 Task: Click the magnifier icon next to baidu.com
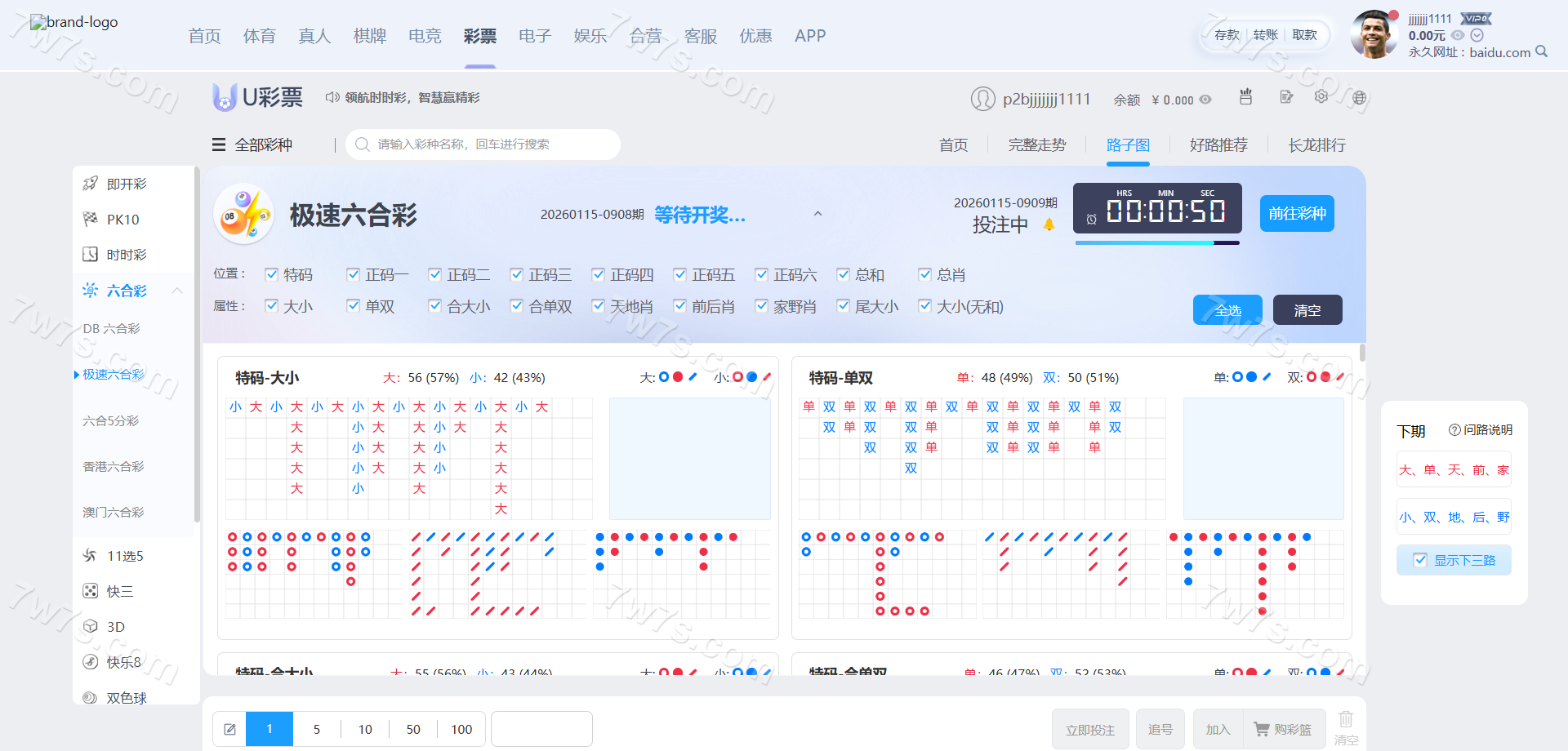click(1541, 51)
